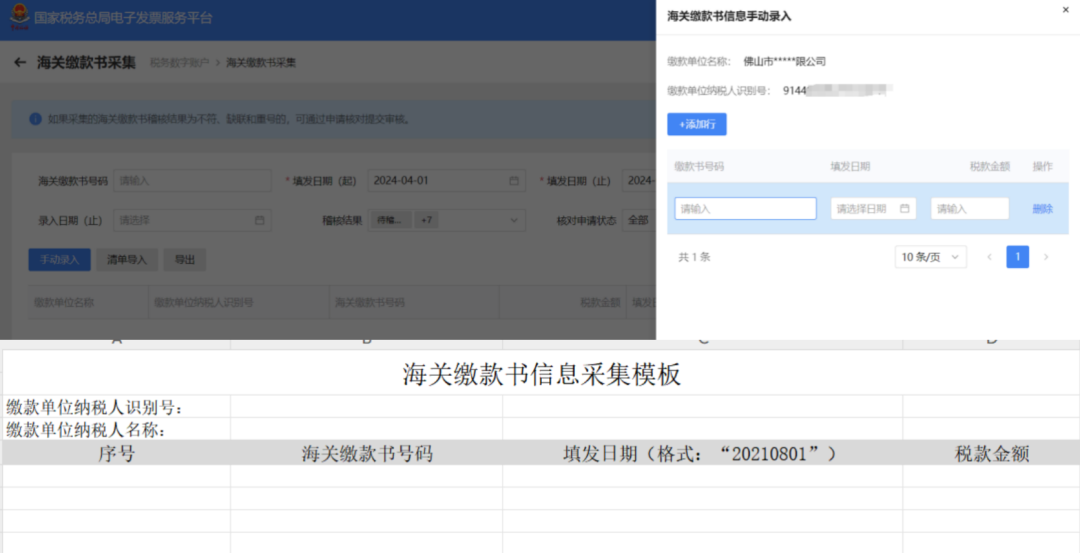Open the 核对申请状态 全部 dropdown
This screenshot has width=1080, height=553.
(639, 220)
